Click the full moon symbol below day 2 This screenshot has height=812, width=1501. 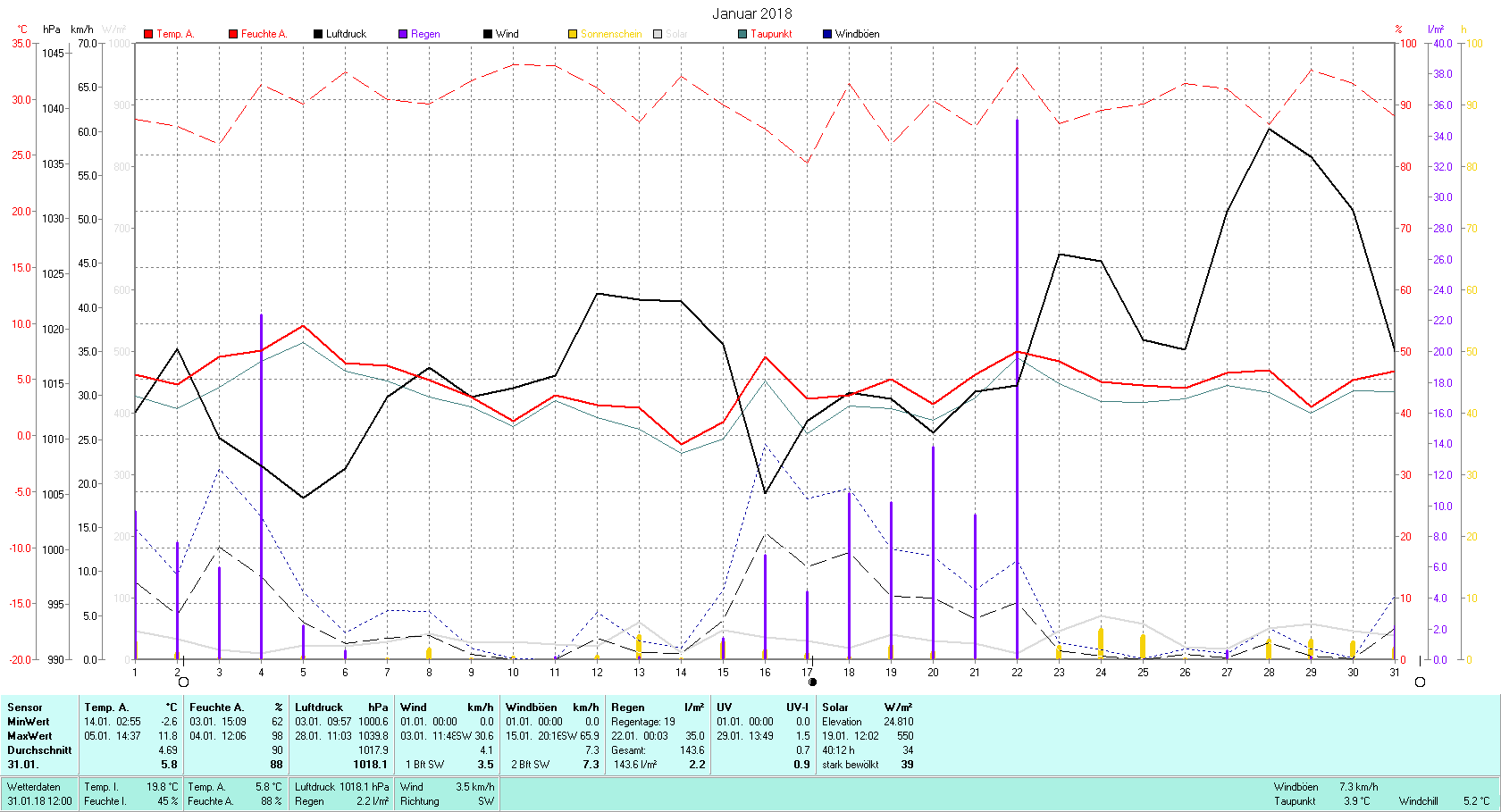tap(184, 682)
